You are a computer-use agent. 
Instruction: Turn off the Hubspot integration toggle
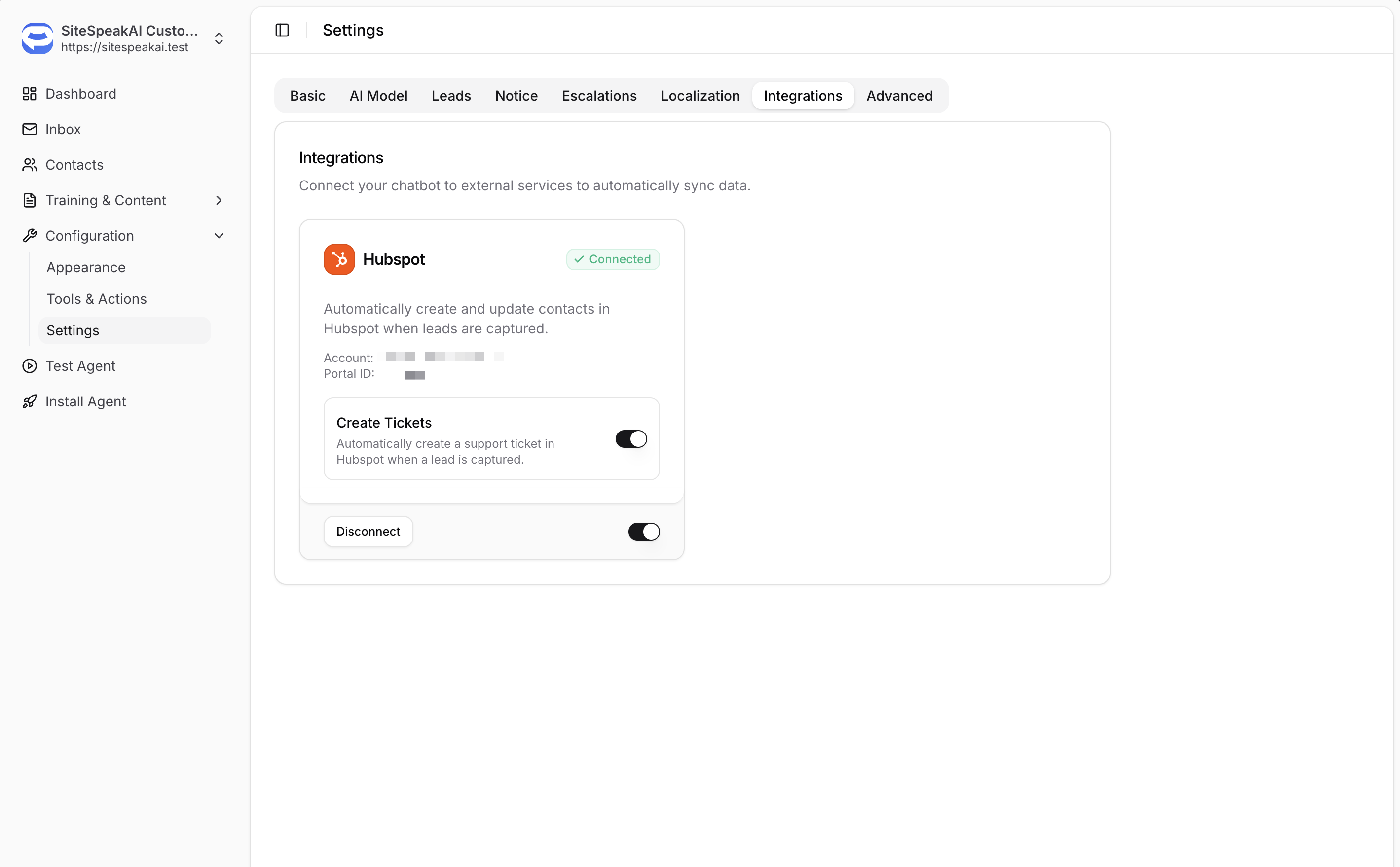(x=643, y=532)
